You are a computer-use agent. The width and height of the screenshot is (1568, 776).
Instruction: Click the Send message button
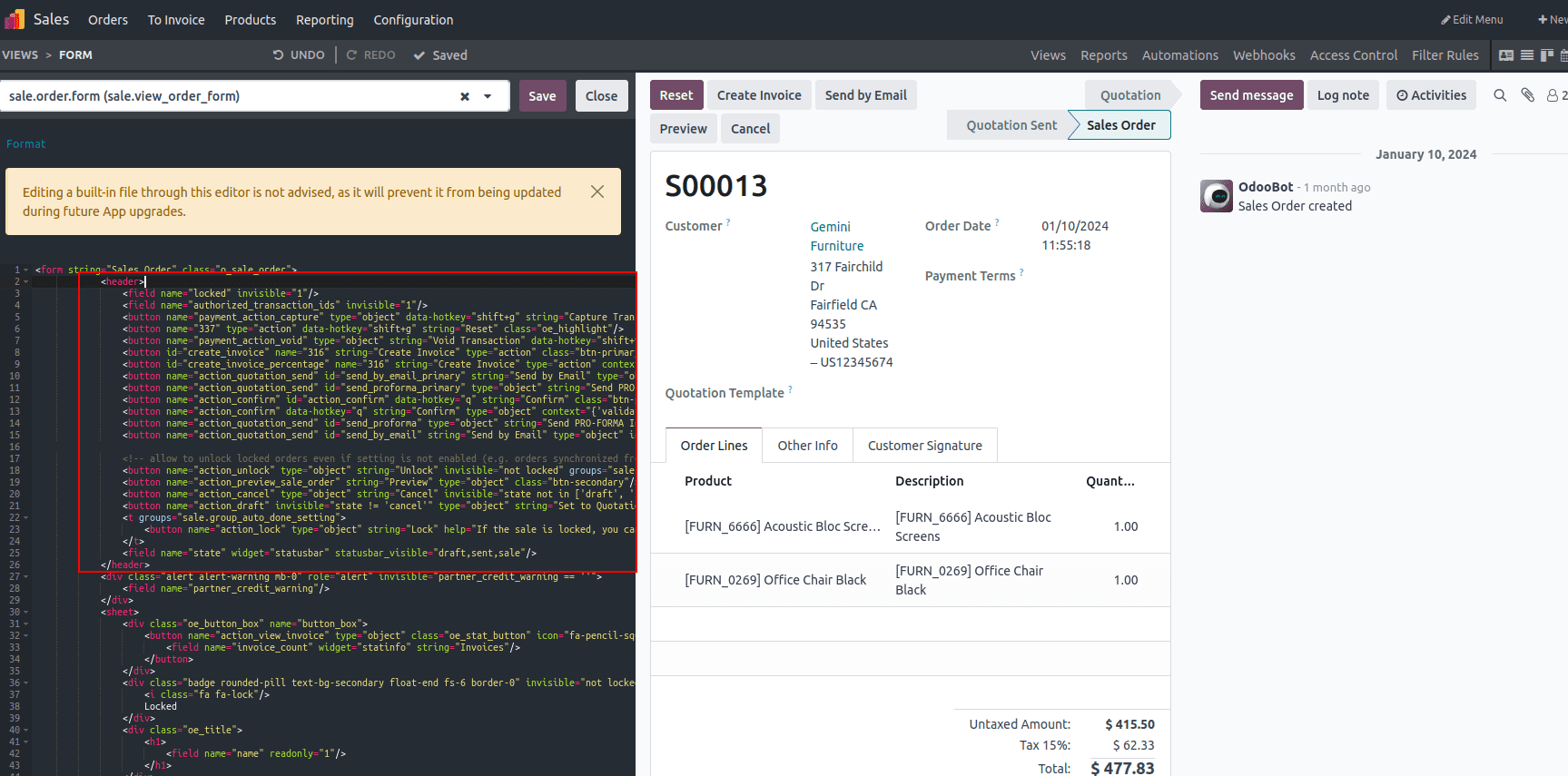[x=1251, y=95]
